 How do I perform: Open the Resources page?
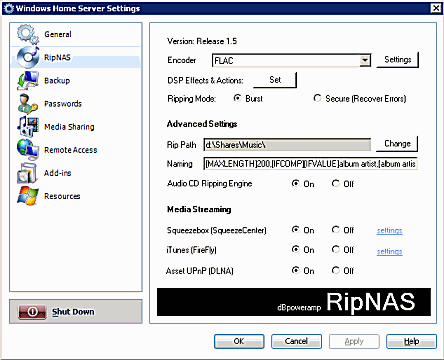click(76, 196)
